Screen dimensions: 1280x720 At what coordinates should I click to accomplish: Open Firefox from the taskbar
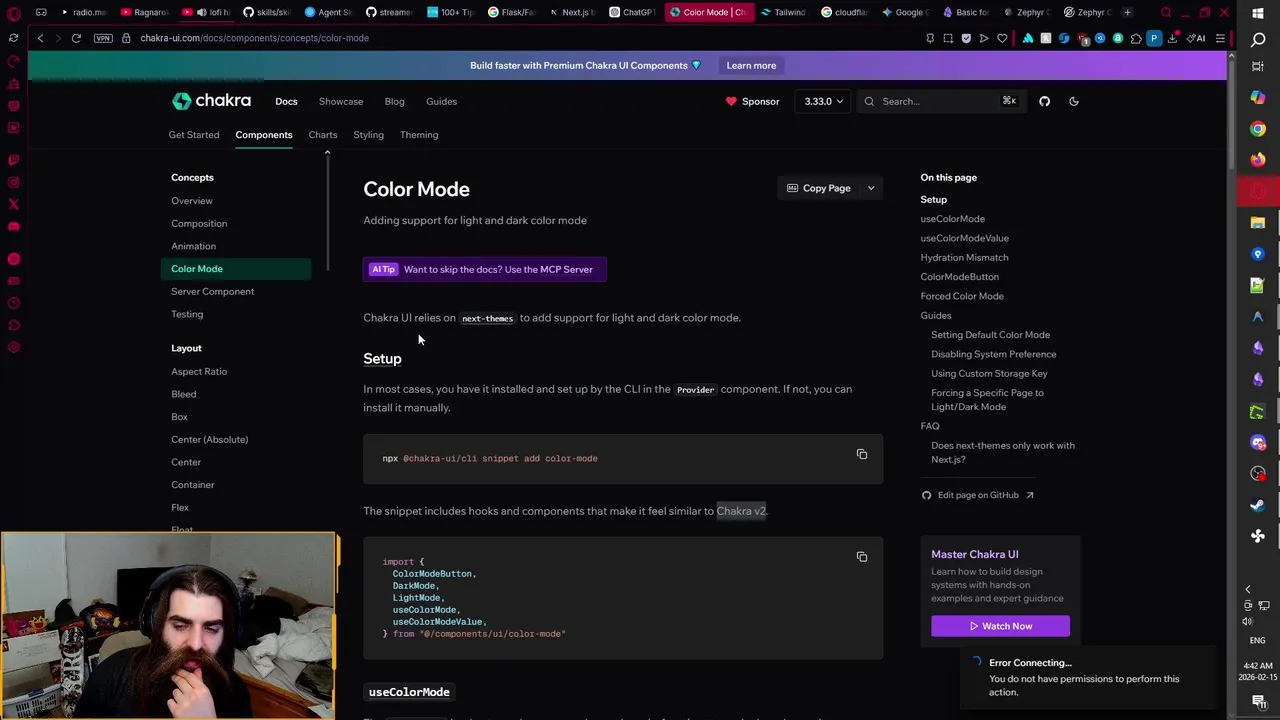point(1258,159)
